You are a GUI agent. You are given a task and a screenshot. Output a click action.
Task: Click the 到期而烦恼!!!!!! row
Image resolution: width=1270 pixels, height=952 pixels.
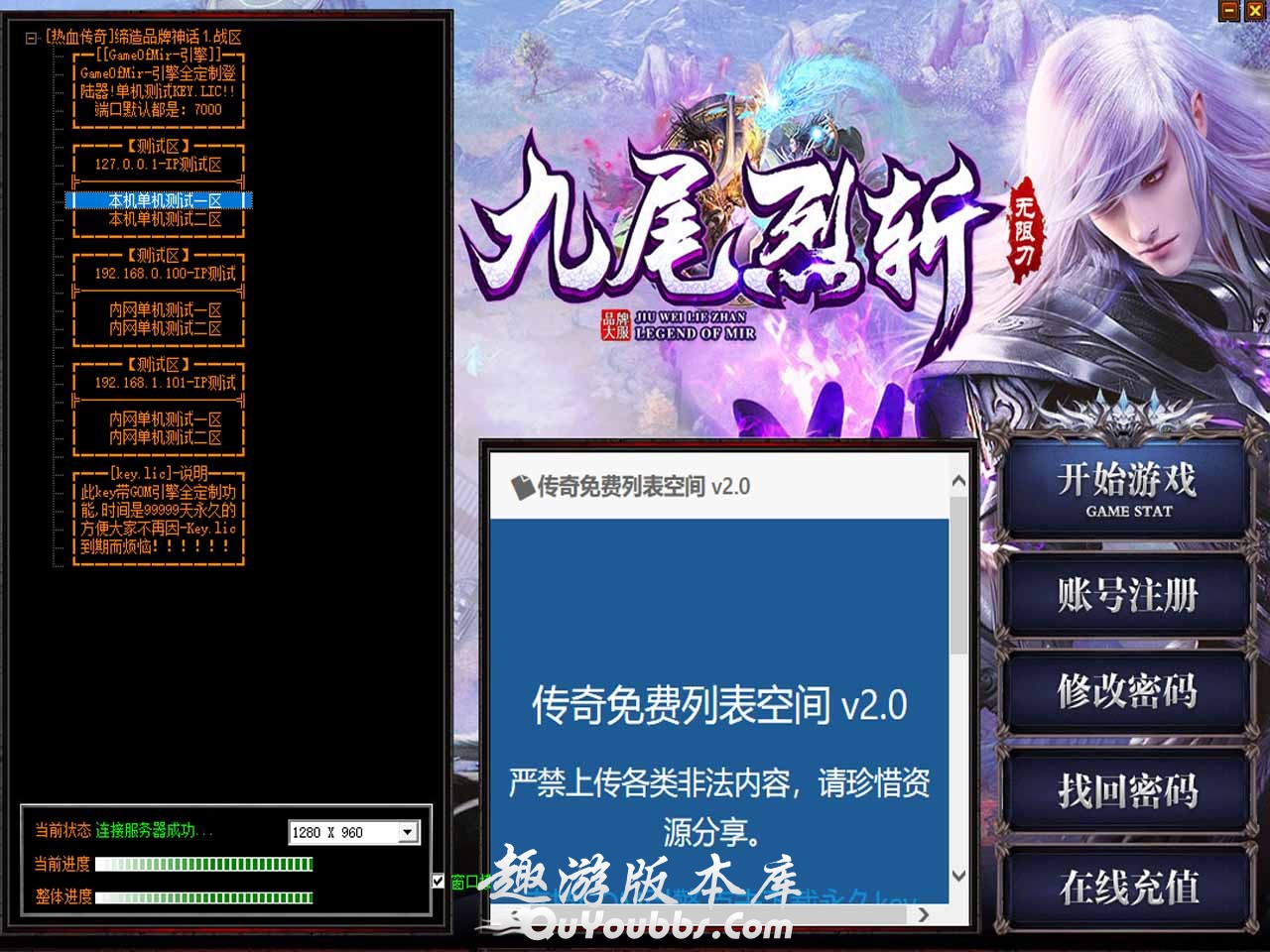(x=159, y=546)
